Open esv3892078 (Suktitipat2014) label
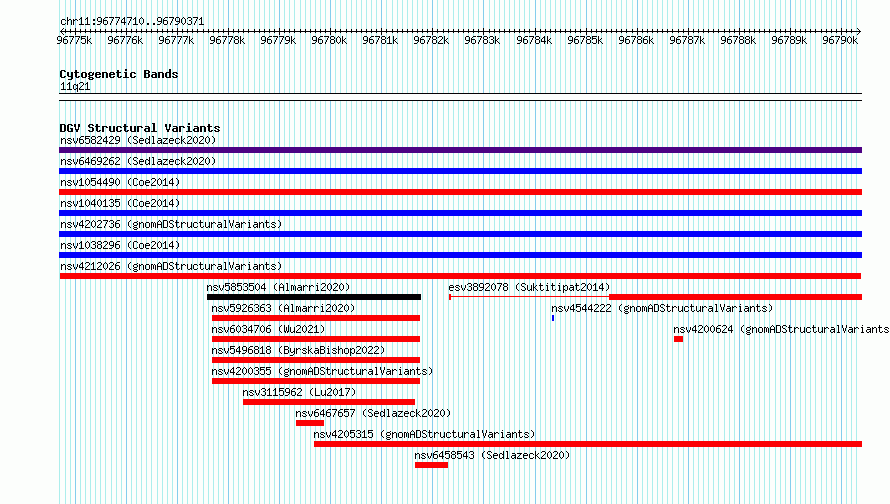The image size is (890, 504). pyautogui.click(x=529, y=287)
